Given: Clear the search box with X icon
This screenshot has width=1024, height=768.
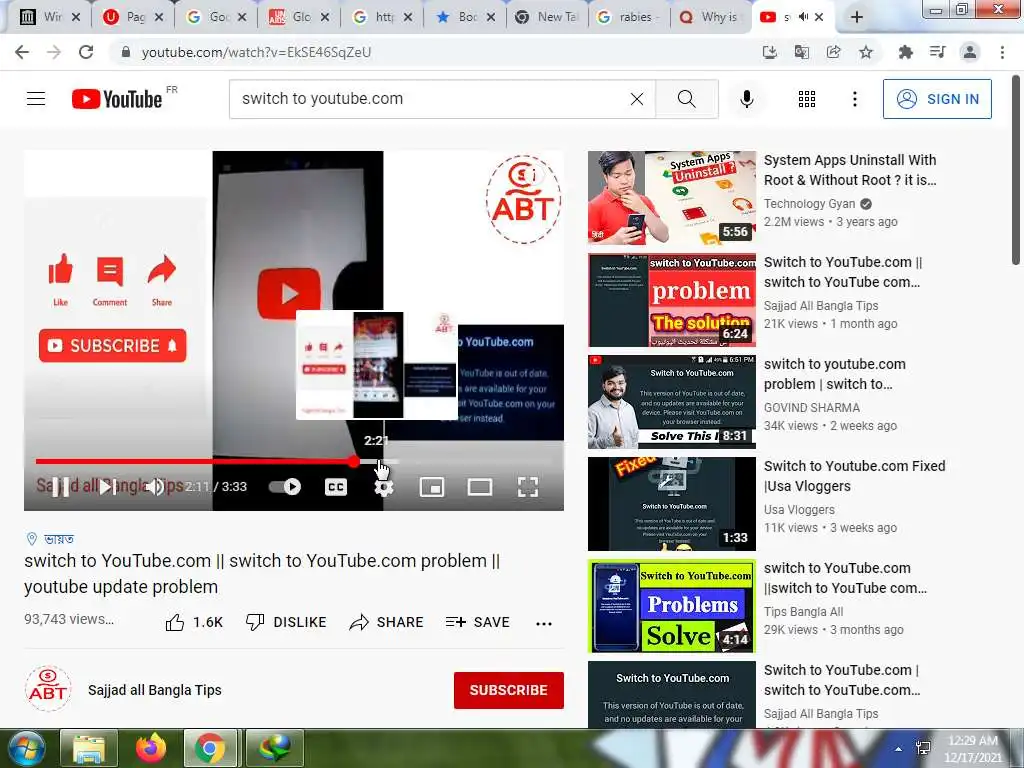Looking at the screenshot, I should click(637, 99).
